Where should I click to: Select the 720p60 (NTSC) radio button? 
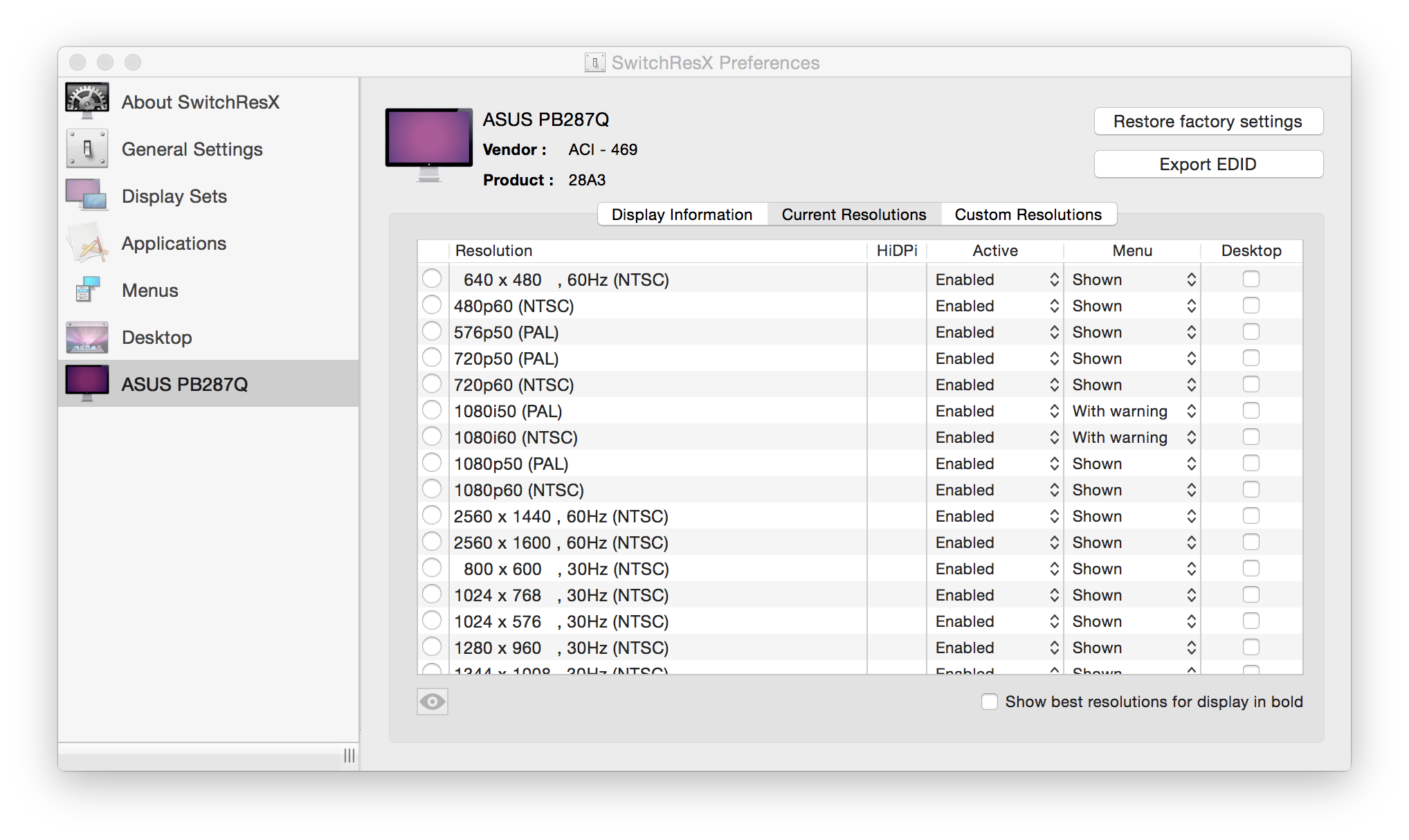(x=432, y=384)
